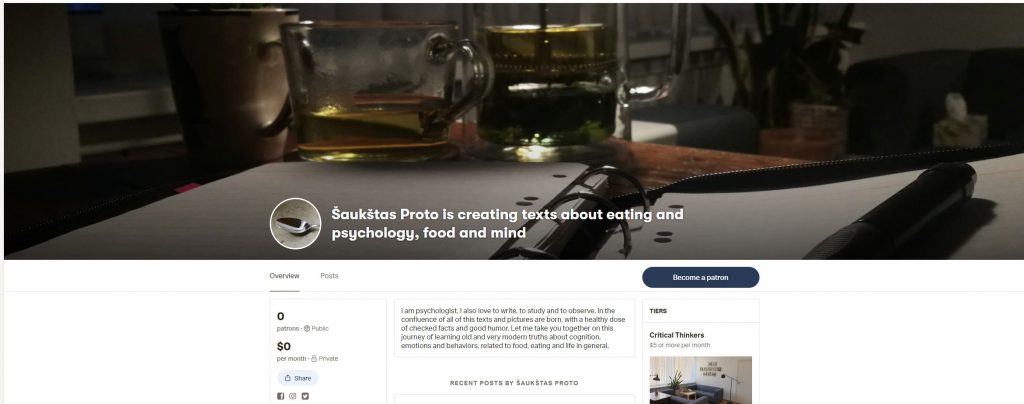This screenshot has width=1024, height=404.
Task: Click the tea cup cover banner image
Action: click(512, 131)
